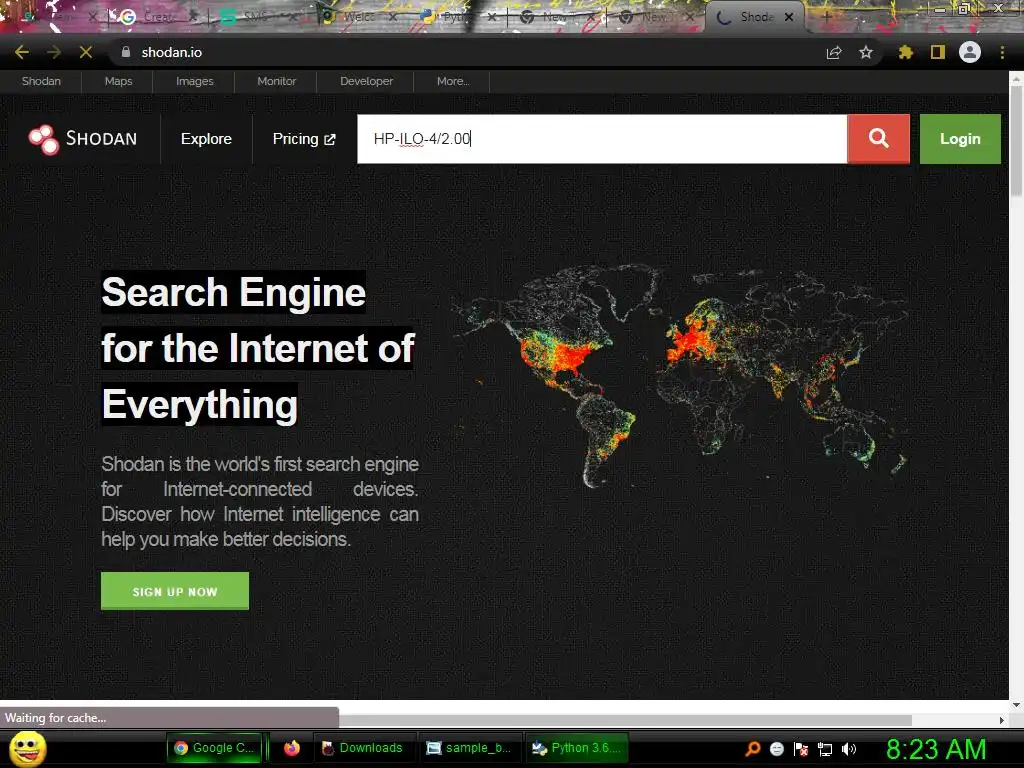This screenshot has height=768, width=1024.
Task: Open Chrome three-dot menu
Action: point(1002,52)
